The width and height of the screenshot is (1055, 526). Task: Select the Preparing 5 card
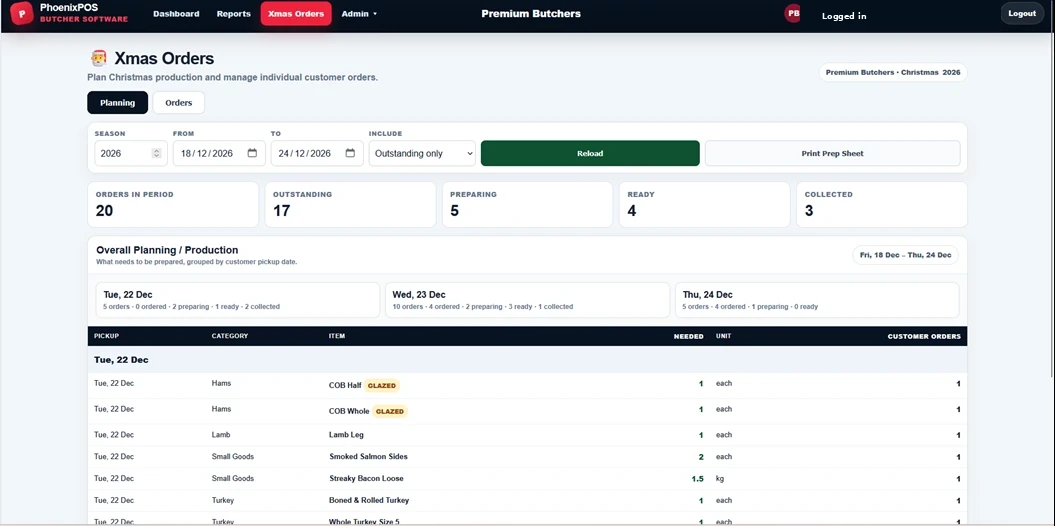click(528, 204)
